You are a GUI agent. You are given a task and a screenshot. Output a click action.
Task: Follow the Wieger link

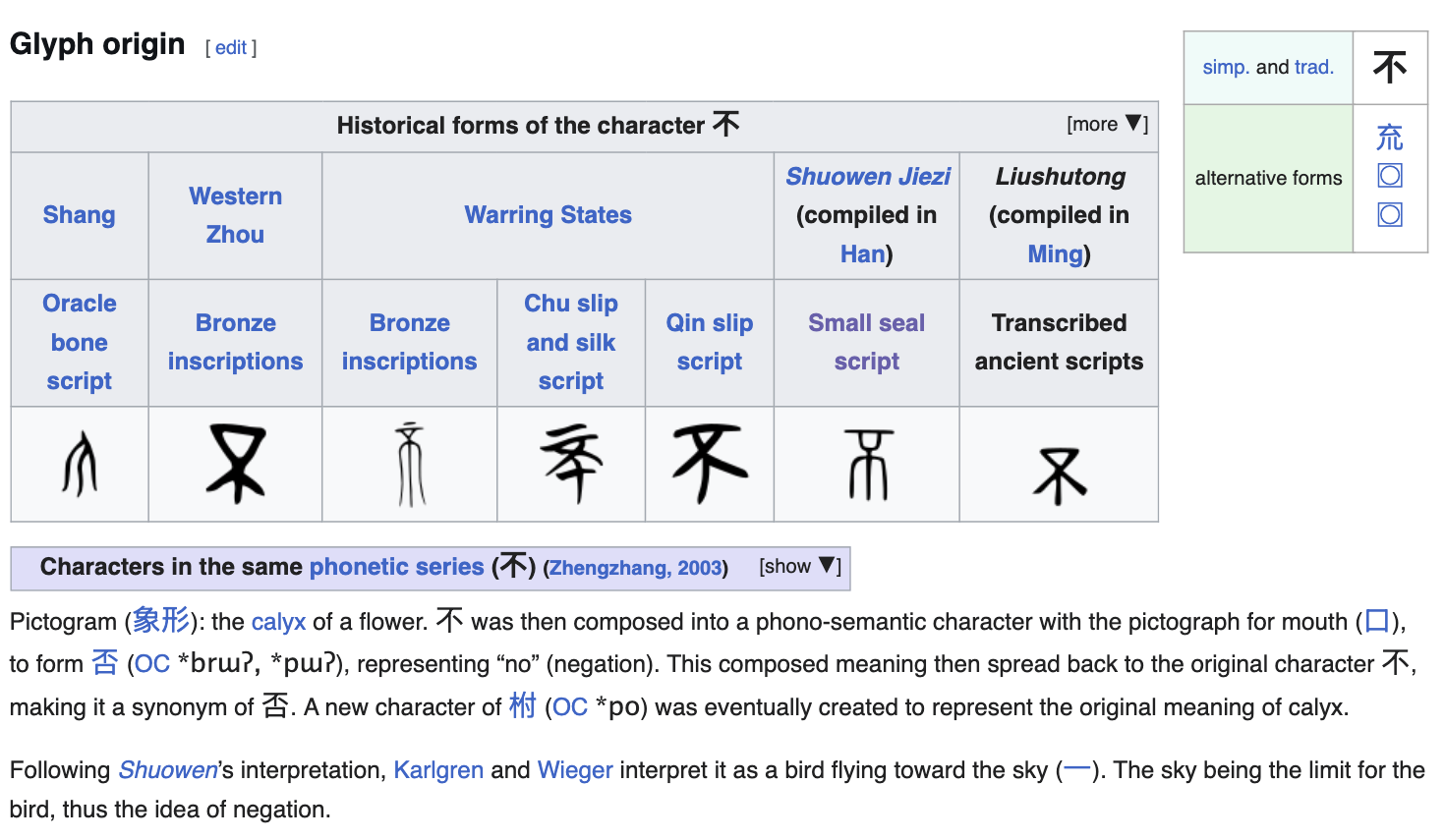click(x=575, y=770)
